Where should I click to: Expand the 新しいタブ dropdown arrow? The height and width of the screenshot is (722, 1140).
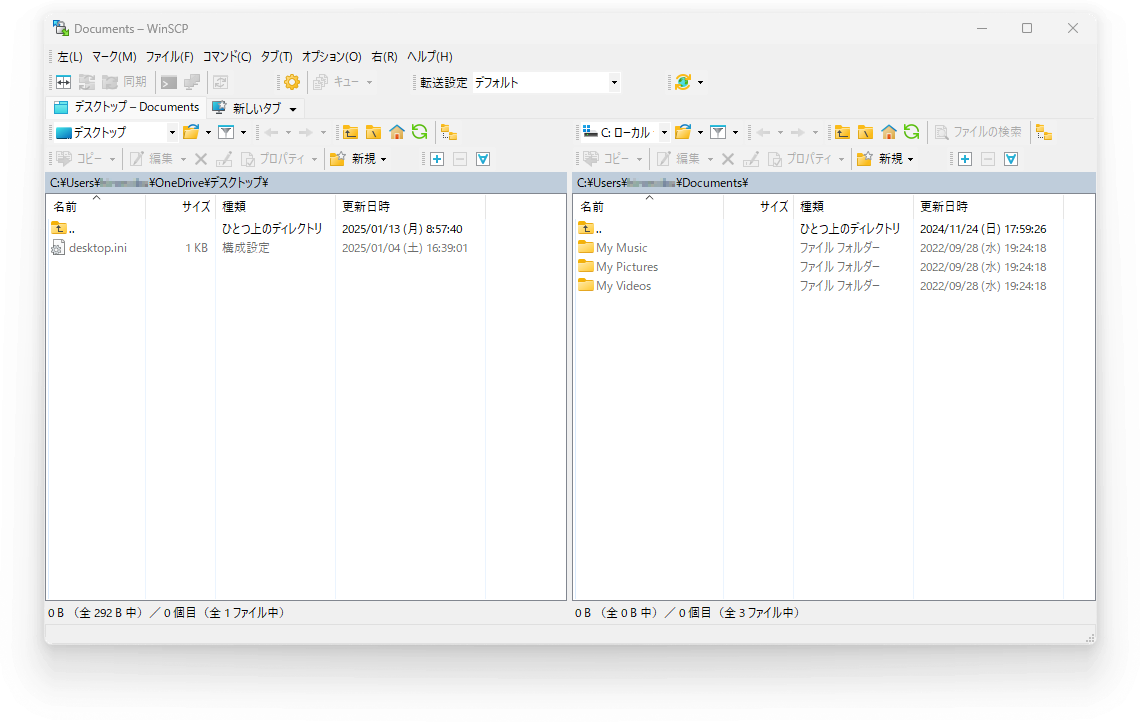click(x=293, y=109)
